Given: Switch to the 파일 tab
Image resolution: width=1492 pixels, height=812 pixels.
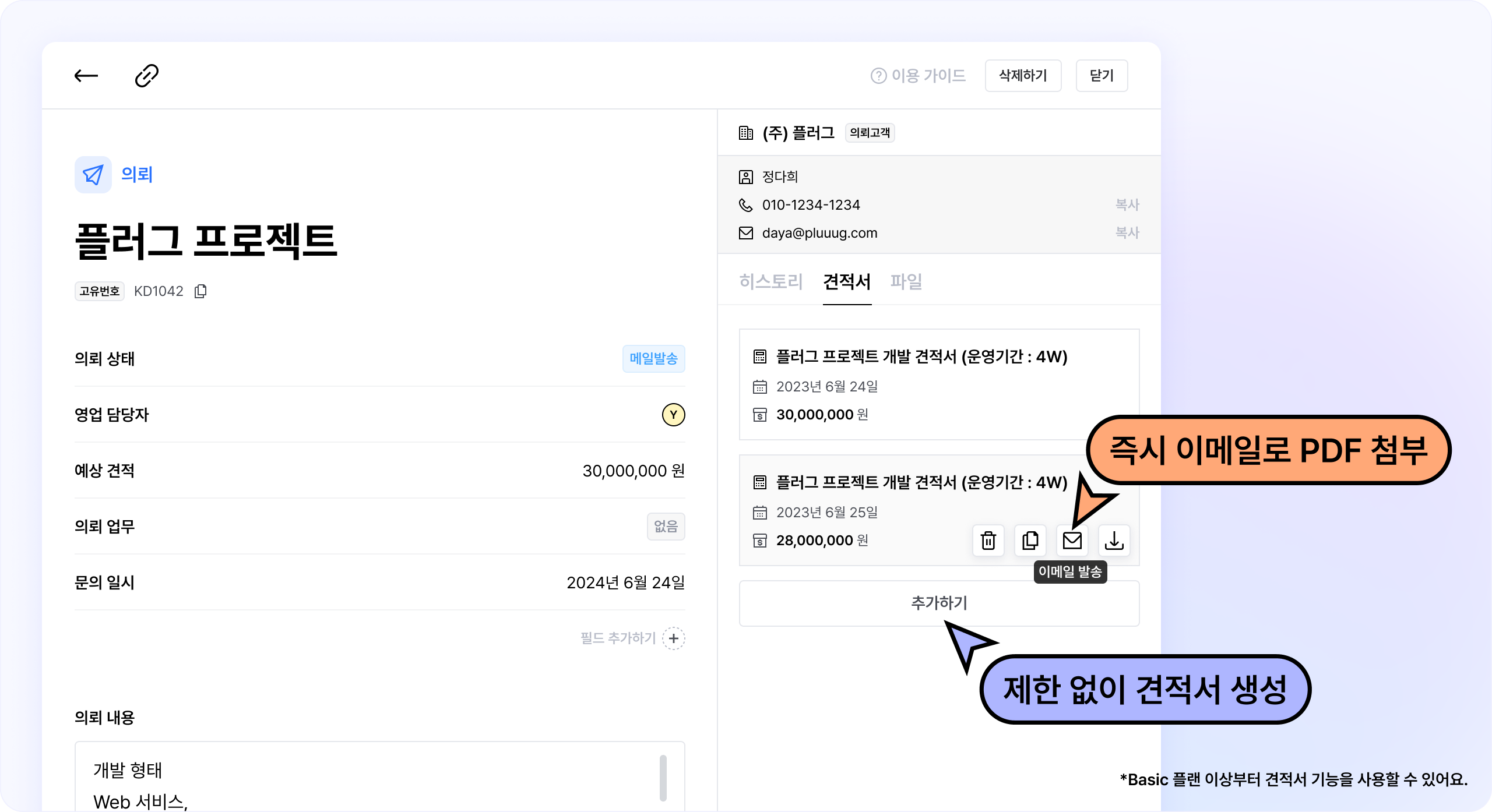Looking at the screenshot, I should coord(906,282).
